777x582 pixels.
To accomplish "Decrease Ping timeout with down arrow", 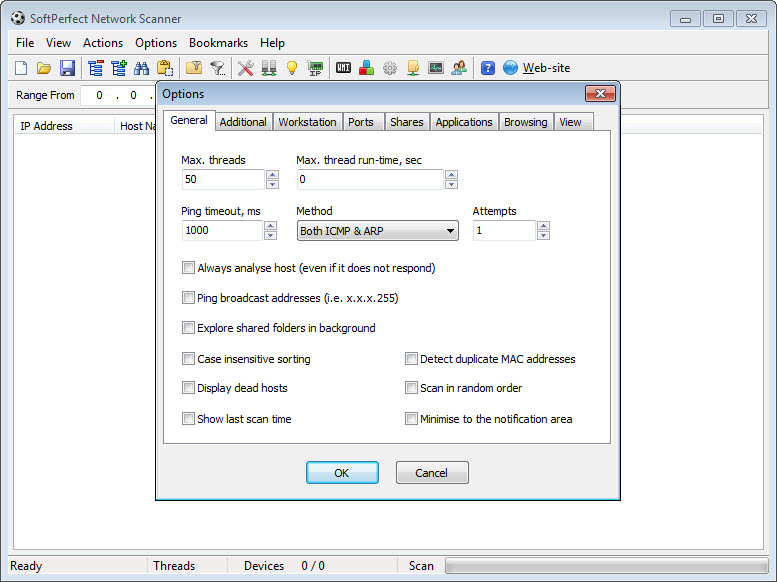I will (x=271, y=235).
